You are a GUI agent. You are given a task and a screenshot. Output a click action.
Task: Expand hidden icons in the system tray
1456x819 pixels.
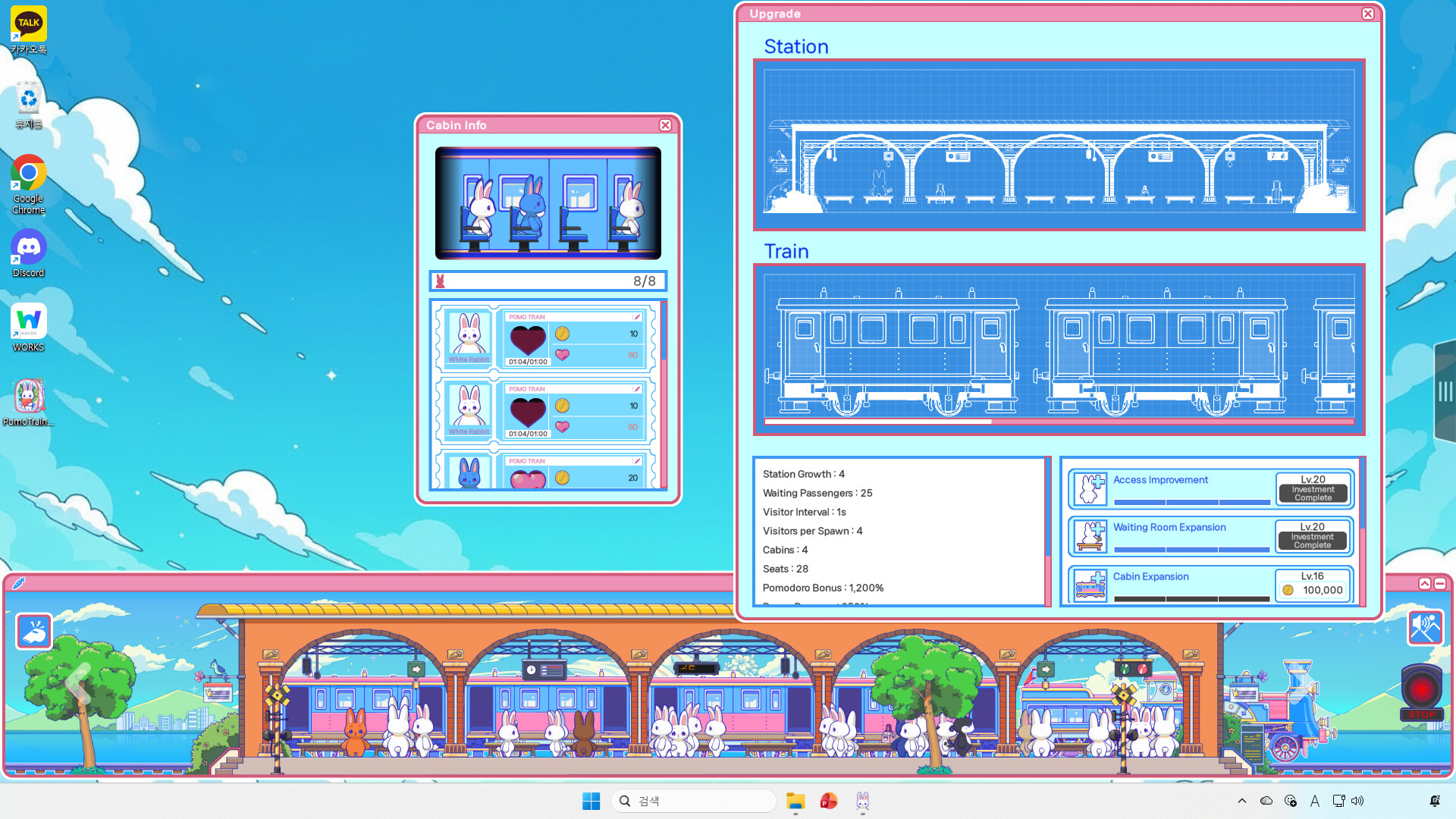click(x=1242, y=800)
